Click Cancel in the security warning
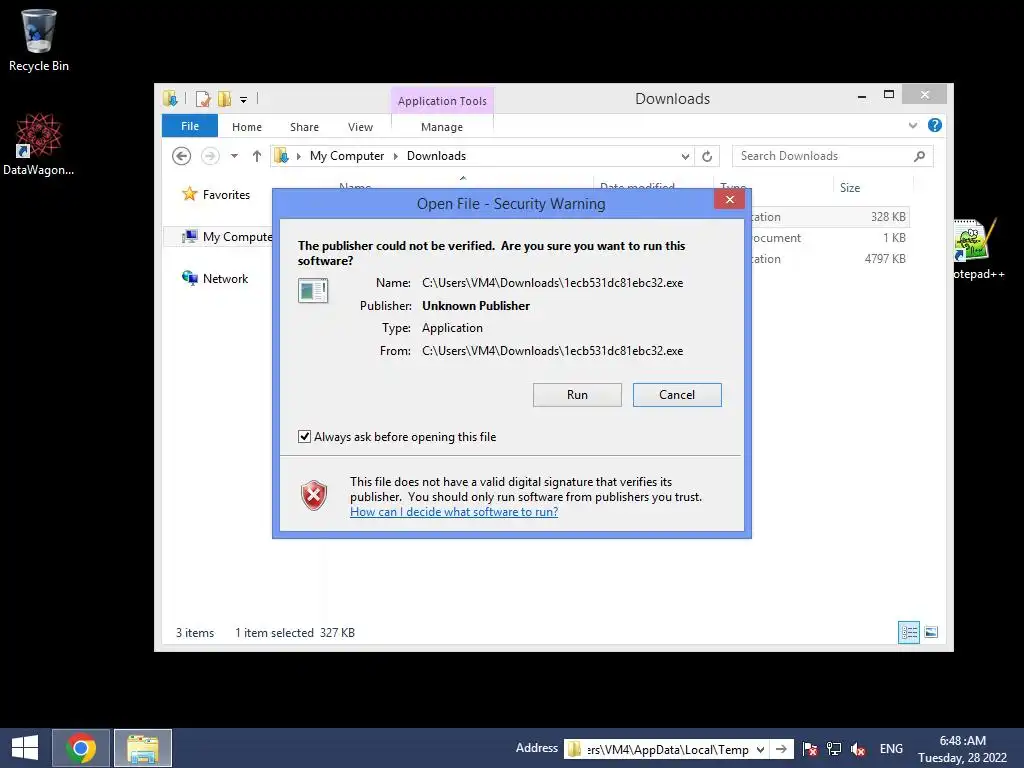1024x768 pixels. (677, 394)
